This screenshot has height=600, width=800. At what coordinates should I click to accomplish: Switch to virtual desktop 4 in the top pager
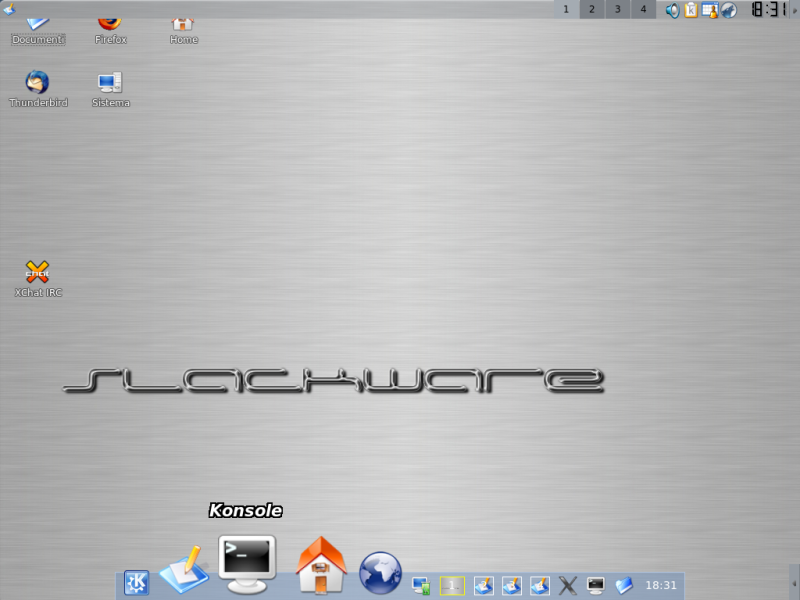click(643, 9)
